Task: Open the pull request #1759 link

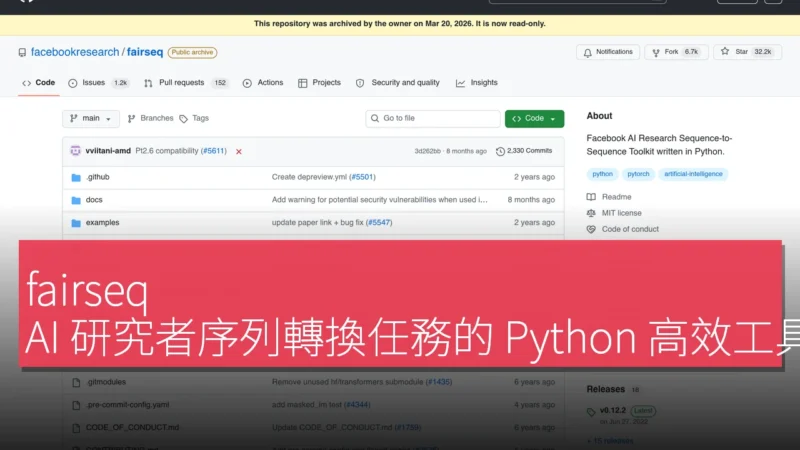Action: [408, 428]
